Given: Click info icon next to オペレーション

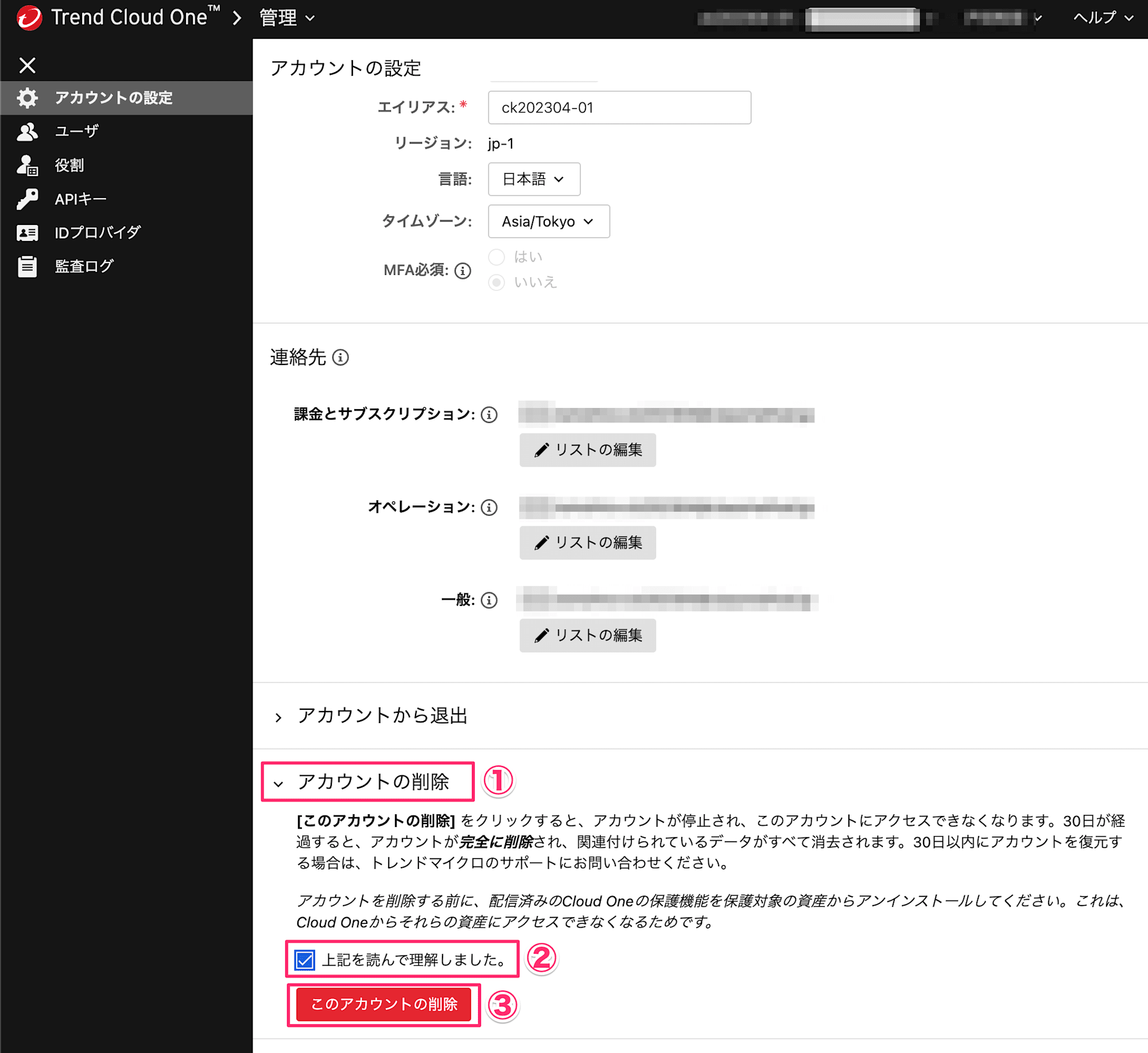Looking at the screenshot, I should [x=489, y=507].
